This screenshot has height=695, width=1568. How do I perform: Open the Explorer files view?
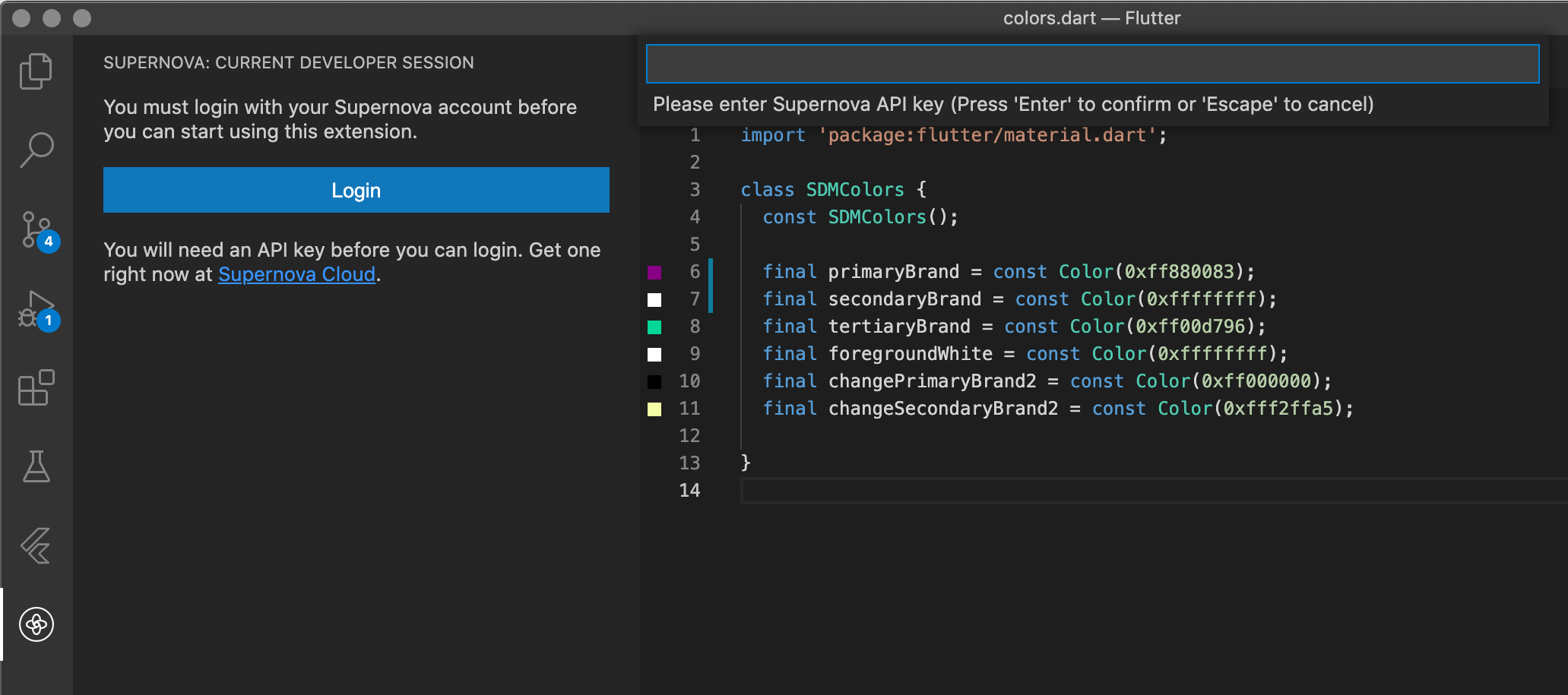[x=36, y=71]
